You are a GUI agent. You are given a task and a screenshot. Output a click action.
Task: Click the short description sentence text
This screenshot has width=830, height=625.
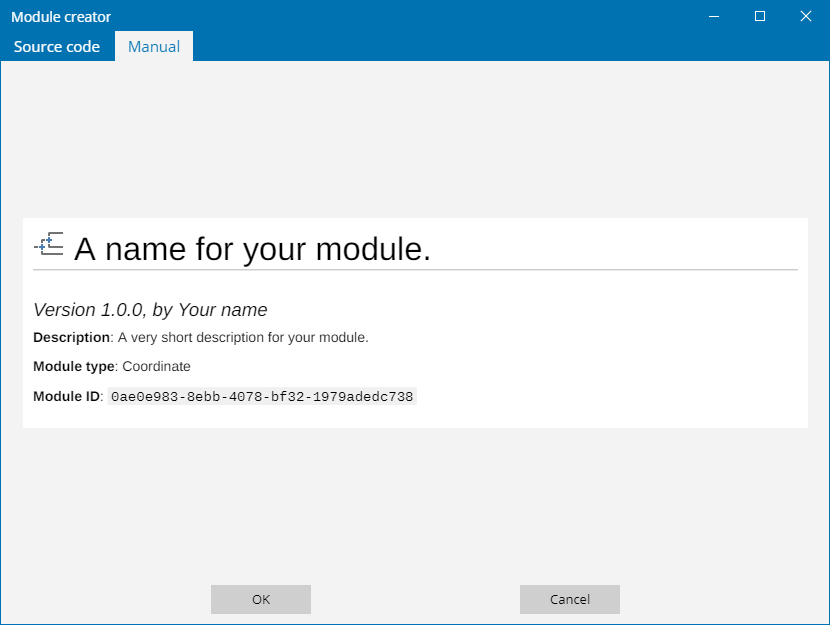coord(243,338)
